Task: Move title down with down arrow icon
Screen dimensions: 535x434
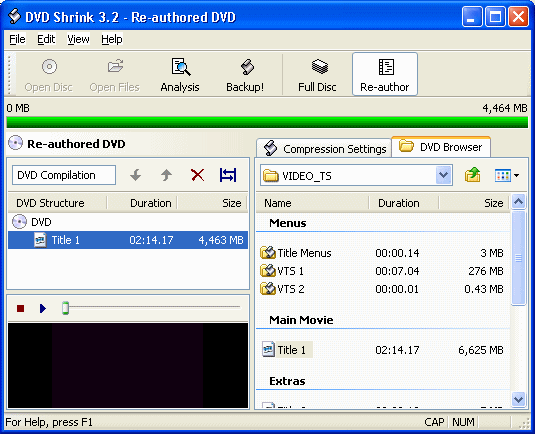Action: click(135, 175)
